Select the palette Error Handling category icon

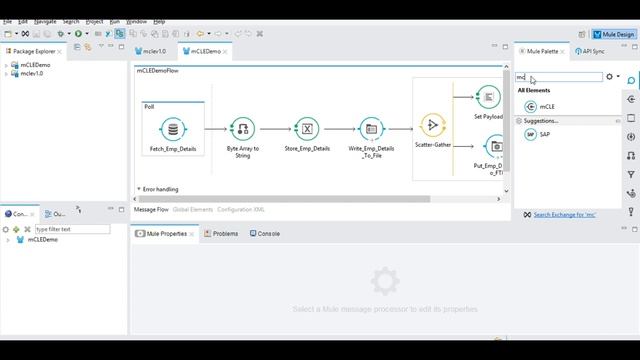pos(631,212)
